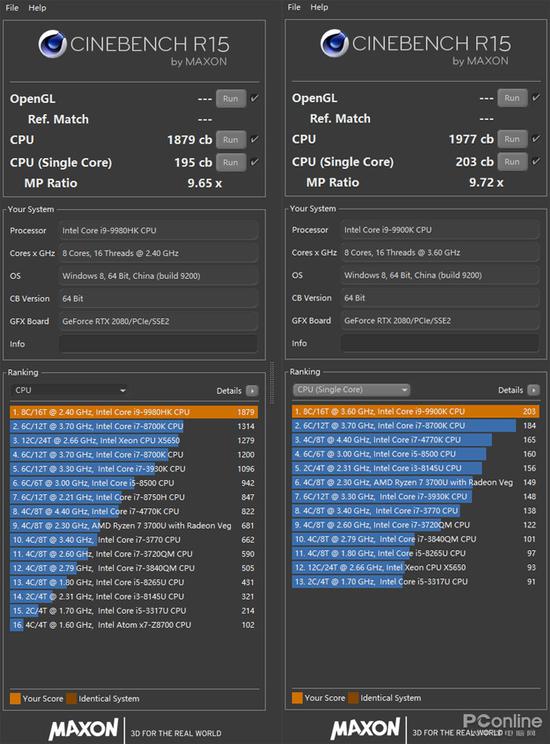Image resolution: width=550 pixels, height=744 pixels.
Task: Click the Details arrow icon in right window
Action: coord(533,390)
